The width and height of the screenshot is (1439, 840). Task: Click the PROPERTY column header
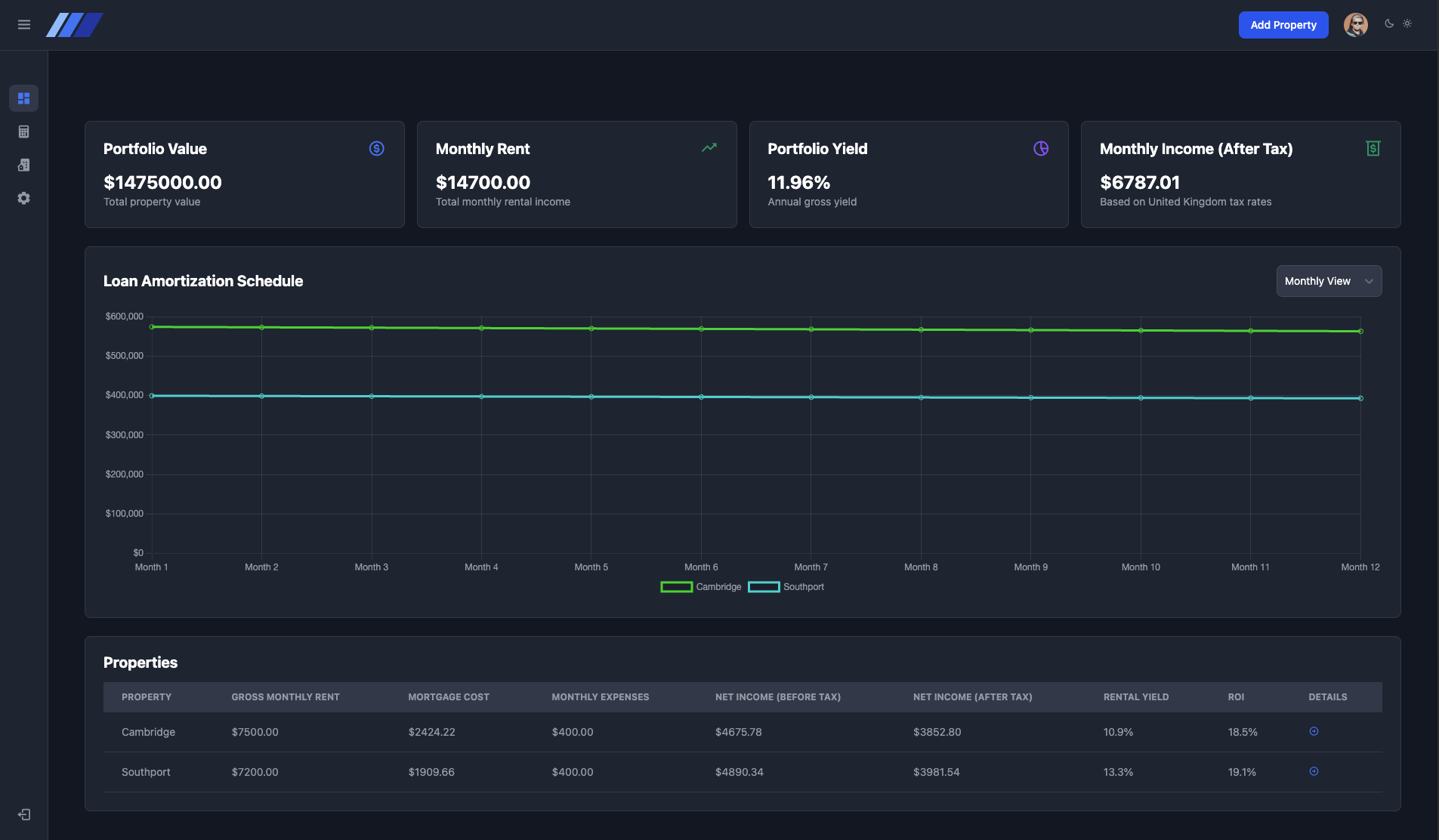tap(147, 697)
